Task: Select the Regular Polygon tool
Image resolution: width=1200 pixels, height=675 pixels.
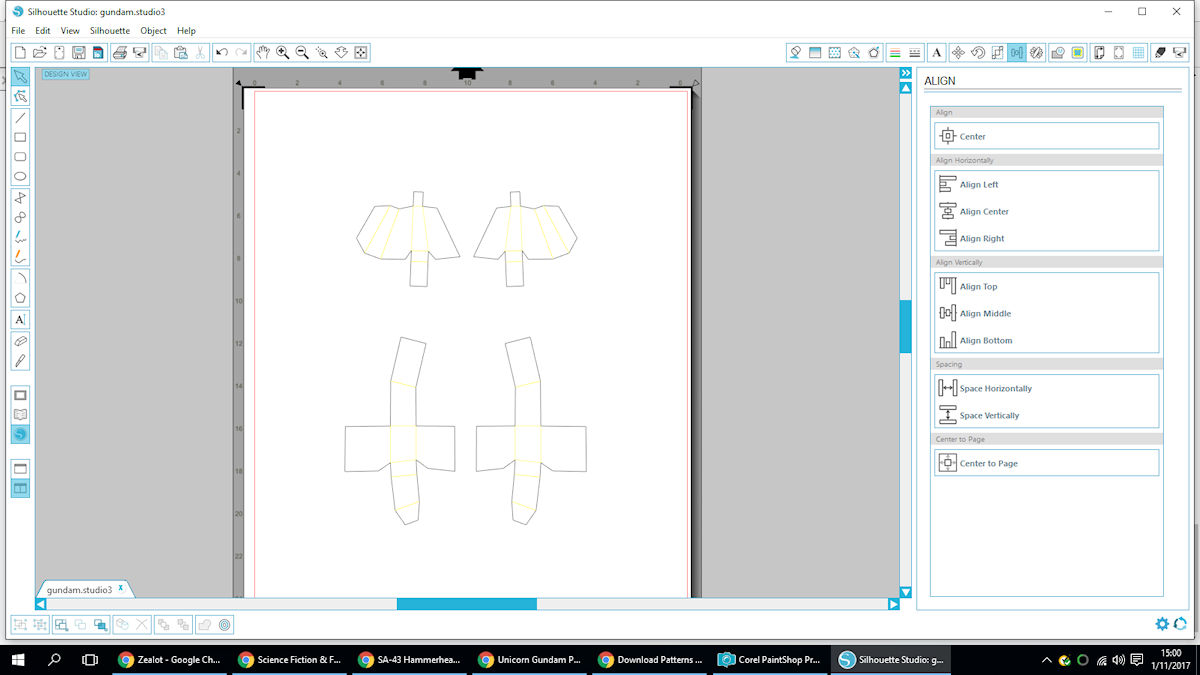Action: 20,298
